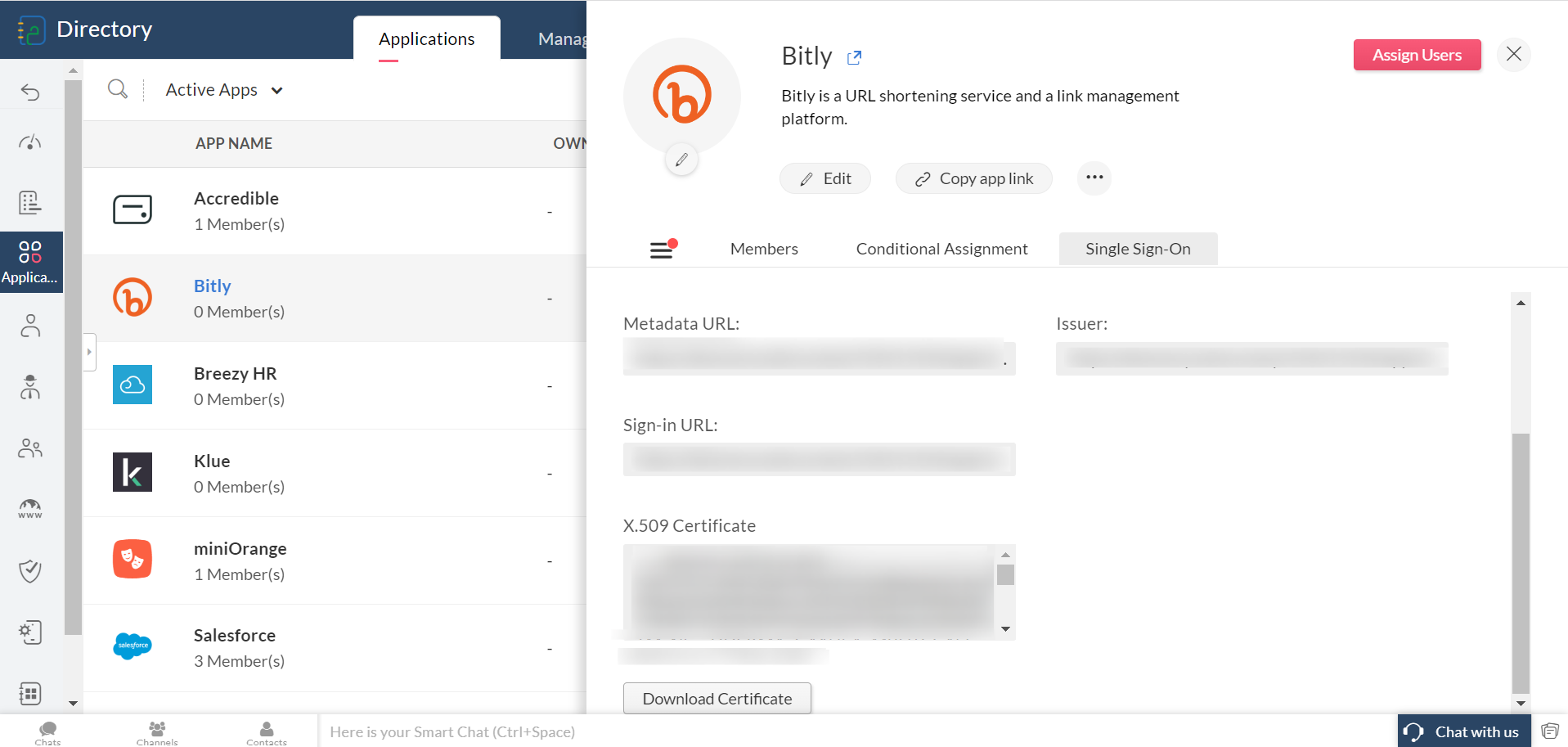Open the dashboard gauge icon in sidebar
1568x747 pixels.
tap(30, 143)
